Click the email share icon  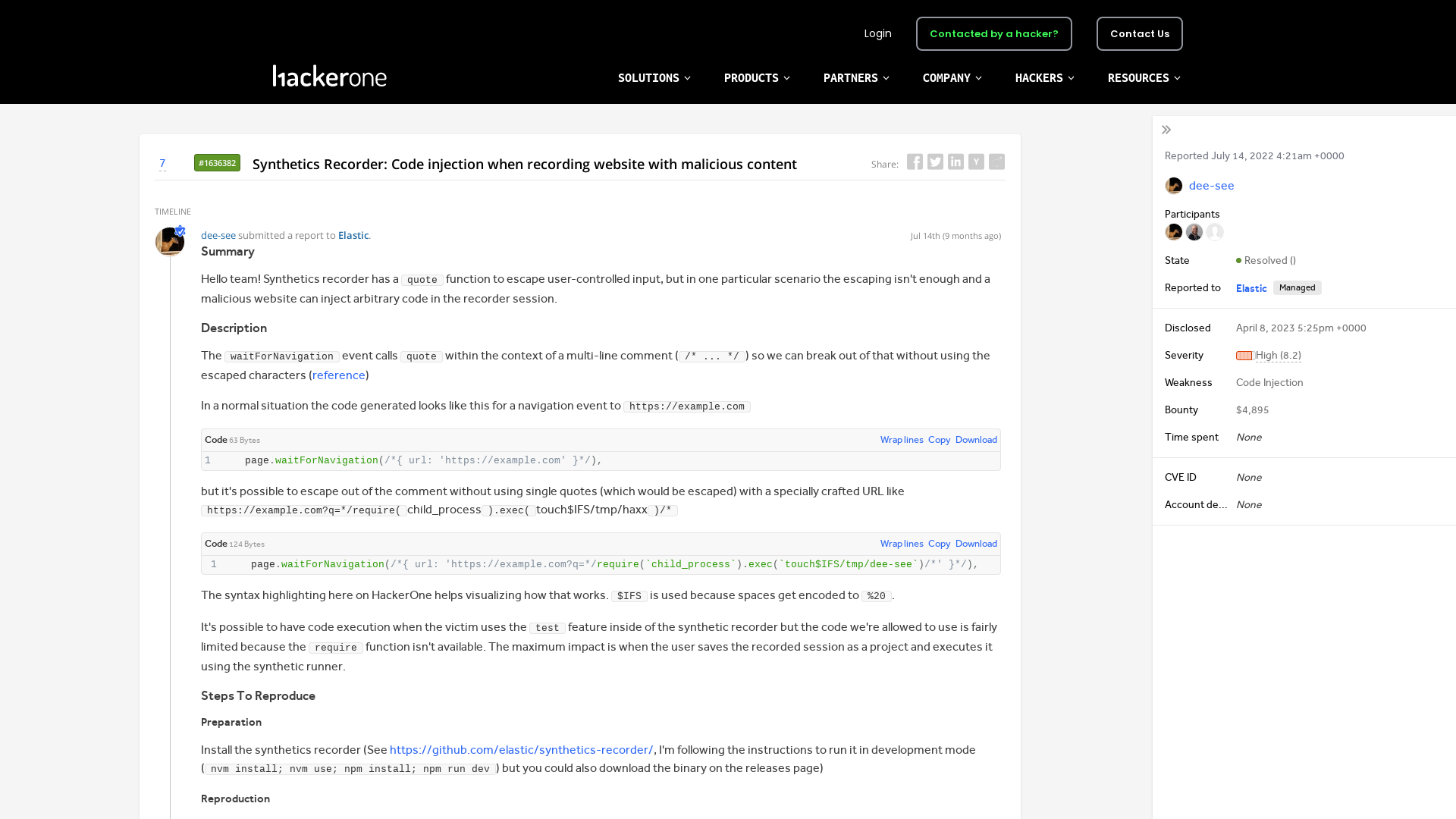pyautogui.click(x=997, y=162)
